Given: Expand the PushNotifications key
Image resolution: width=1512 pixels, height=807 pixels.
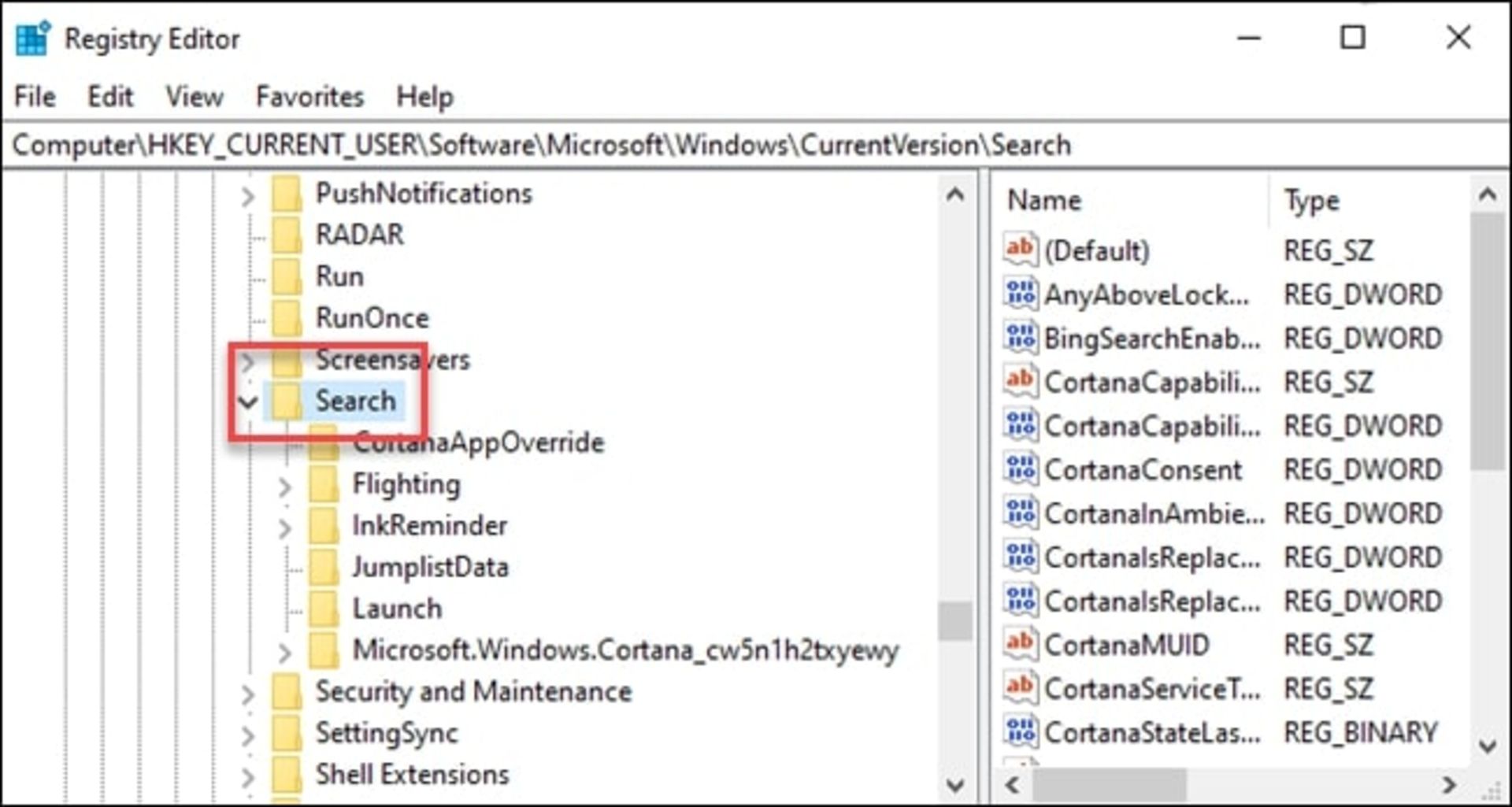Looking at the screenshot, I should click(247, 195).
